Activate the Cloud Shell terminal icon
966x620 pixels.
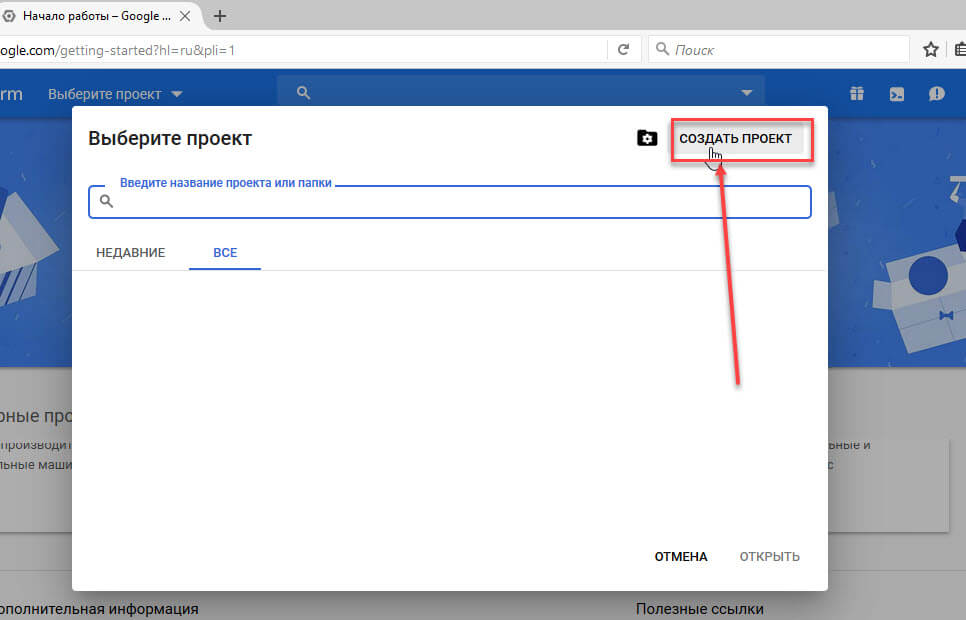[897, 94]
